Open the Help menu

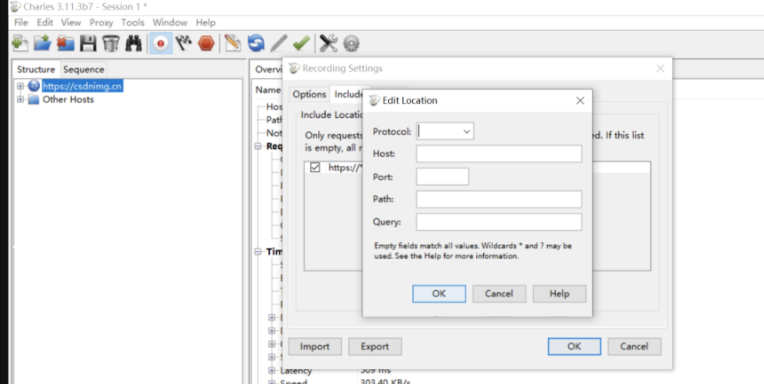tap(206, 22)
